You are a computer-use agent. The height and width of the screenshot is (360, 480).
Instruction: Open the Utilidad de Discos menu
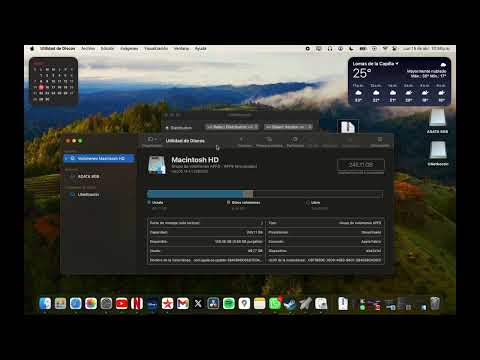pos(57,49)
